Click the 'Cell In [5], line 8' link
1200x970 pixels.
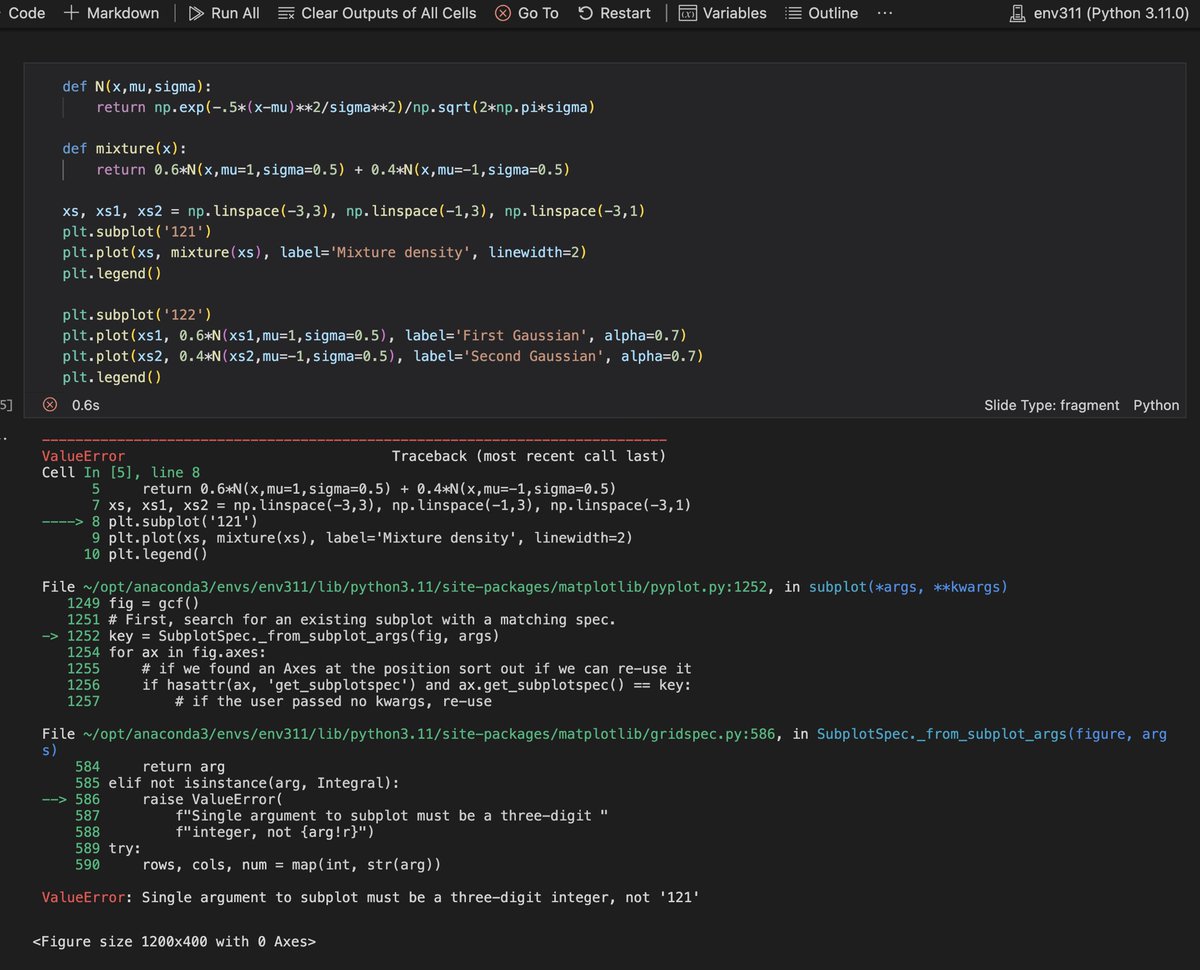[x=121, y=472]
